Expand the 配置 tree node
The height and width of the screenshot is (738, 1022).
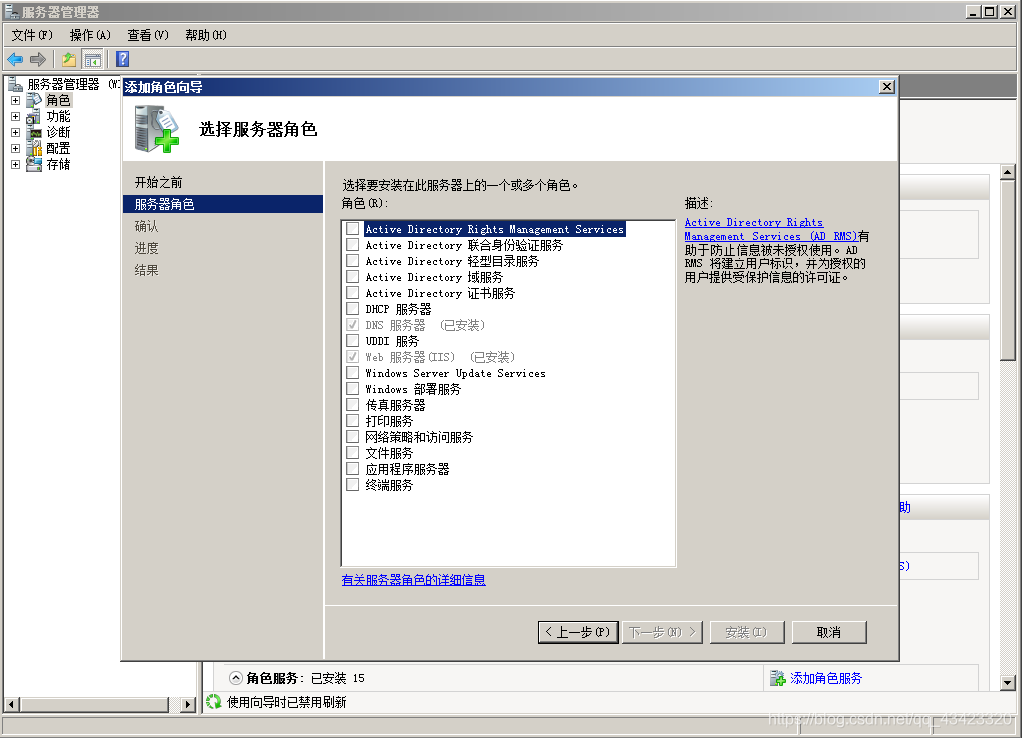15,149
